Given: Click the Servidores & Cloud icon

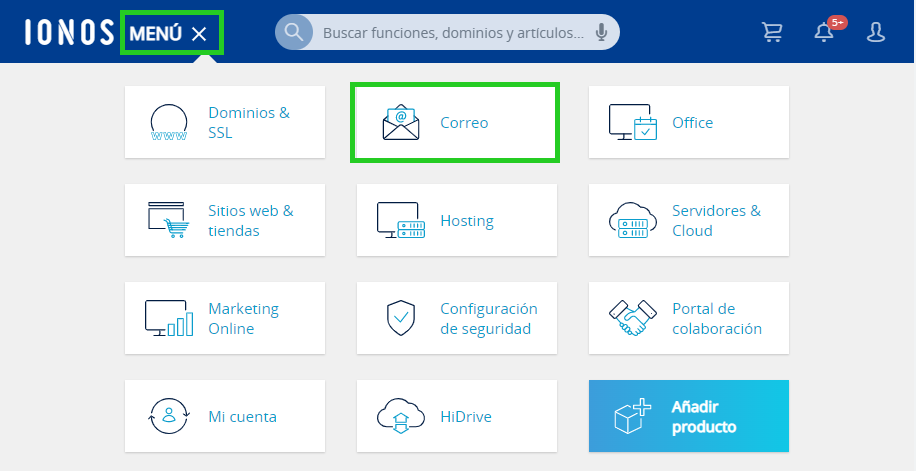Looking at the screenshot, I should point(633,220).
